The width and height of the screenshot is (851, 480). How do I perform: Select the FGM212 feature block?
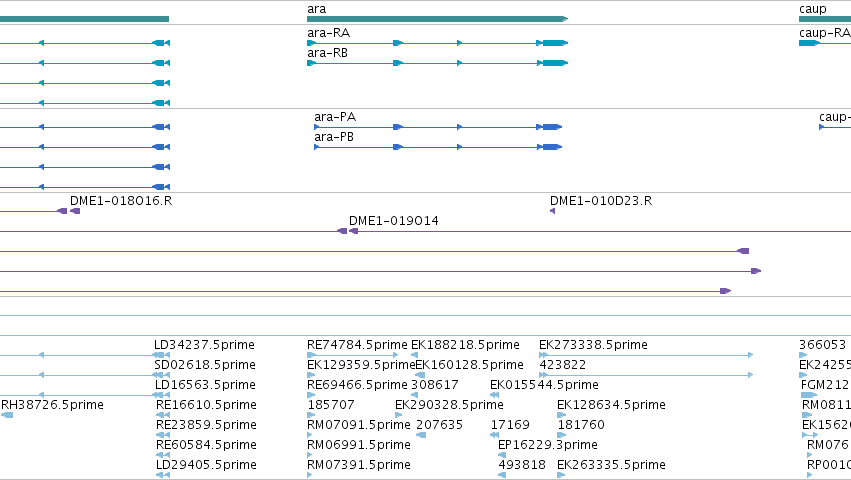[x=809, y=395]
